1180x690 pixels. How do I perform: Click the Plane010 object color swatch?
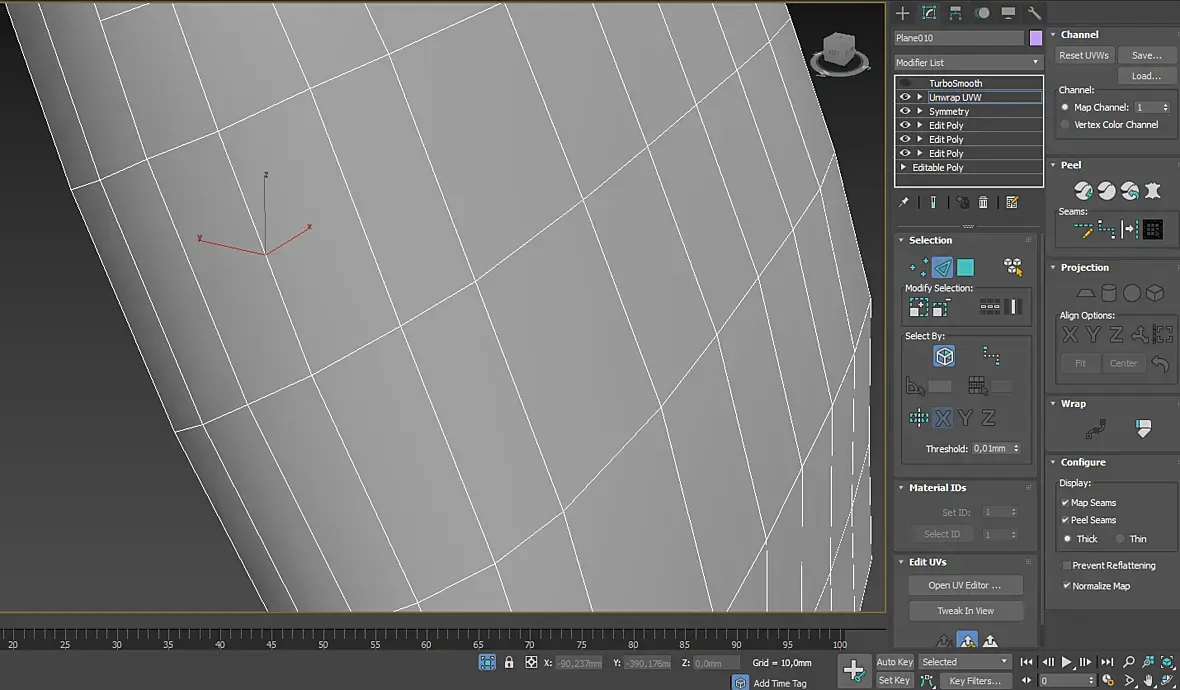tap(1036, 38)
